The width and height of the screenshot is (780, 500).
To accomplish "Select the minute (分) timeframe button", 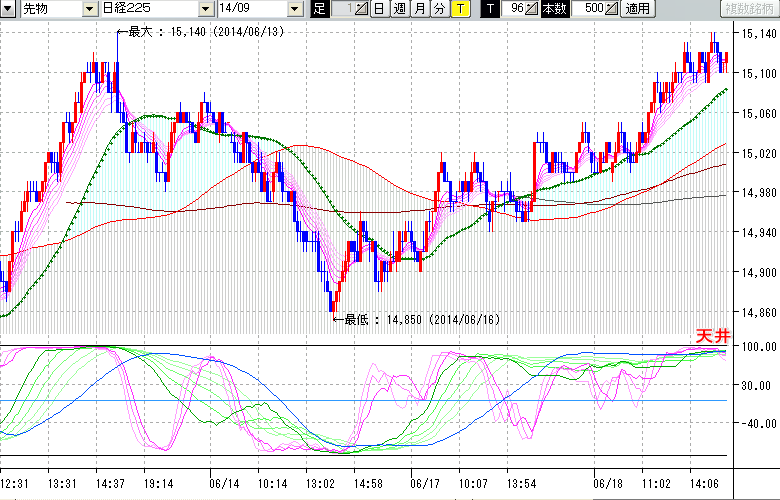I will click(x=439, y=9).
